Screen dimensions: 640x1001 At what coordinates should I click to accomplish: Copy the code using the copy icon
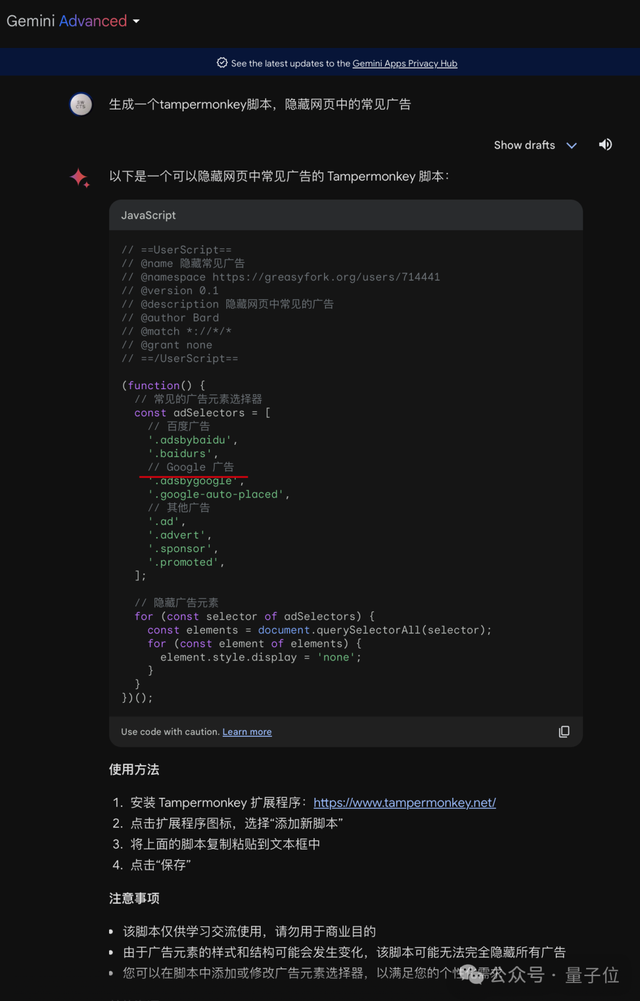(564, 732)
